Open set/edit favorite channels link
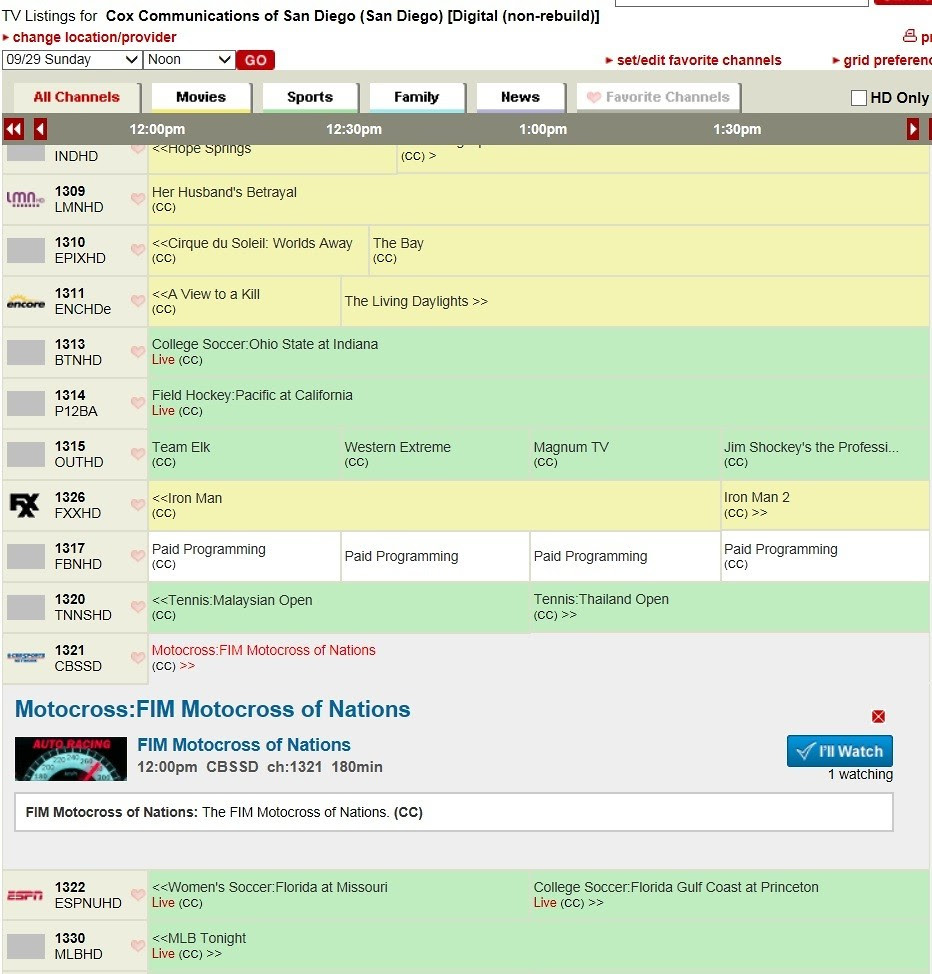 click(x=699, y=60)
